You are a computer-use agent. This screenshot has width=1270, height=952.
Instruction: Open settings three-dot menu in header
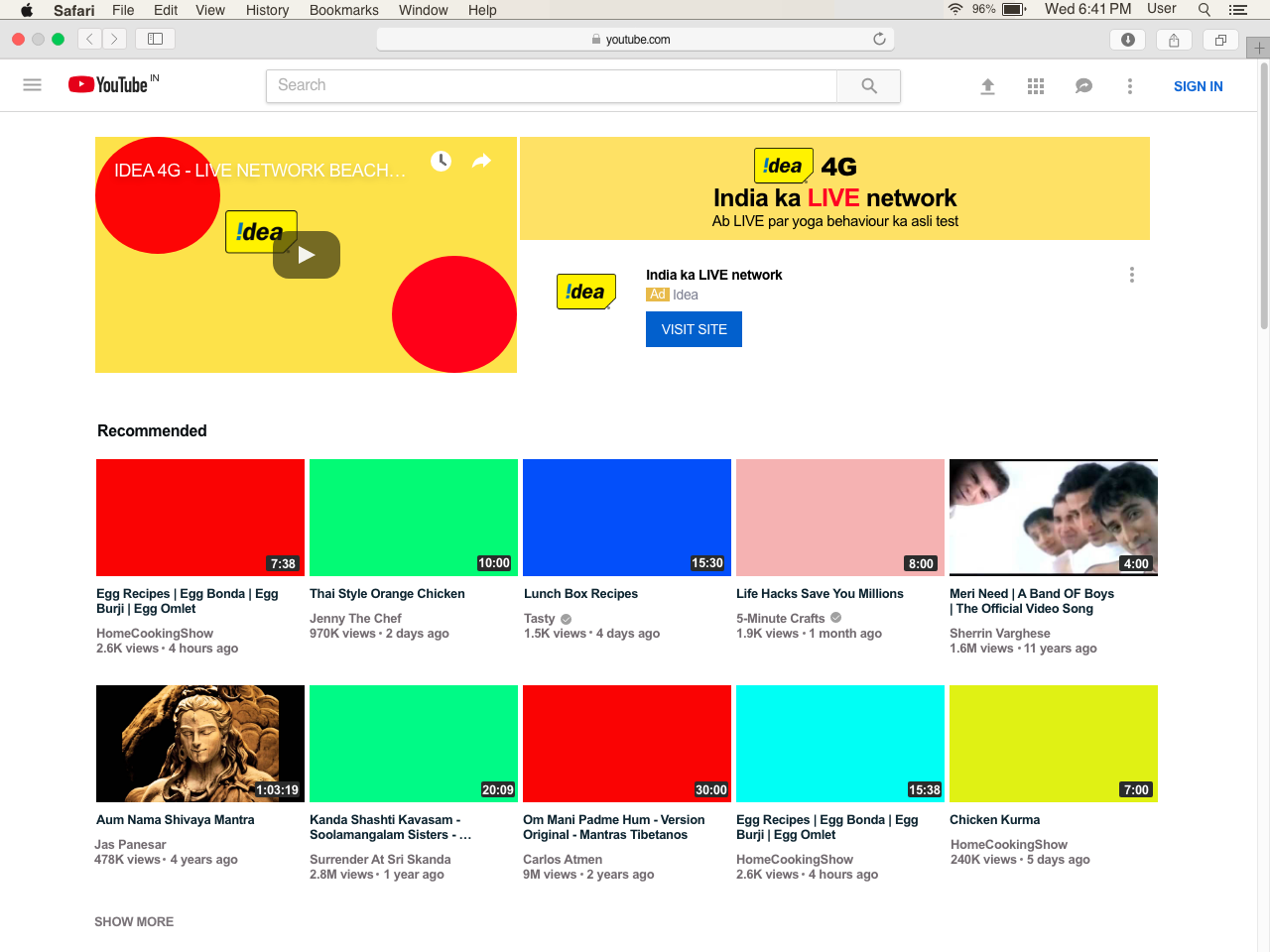point(1129,86)
